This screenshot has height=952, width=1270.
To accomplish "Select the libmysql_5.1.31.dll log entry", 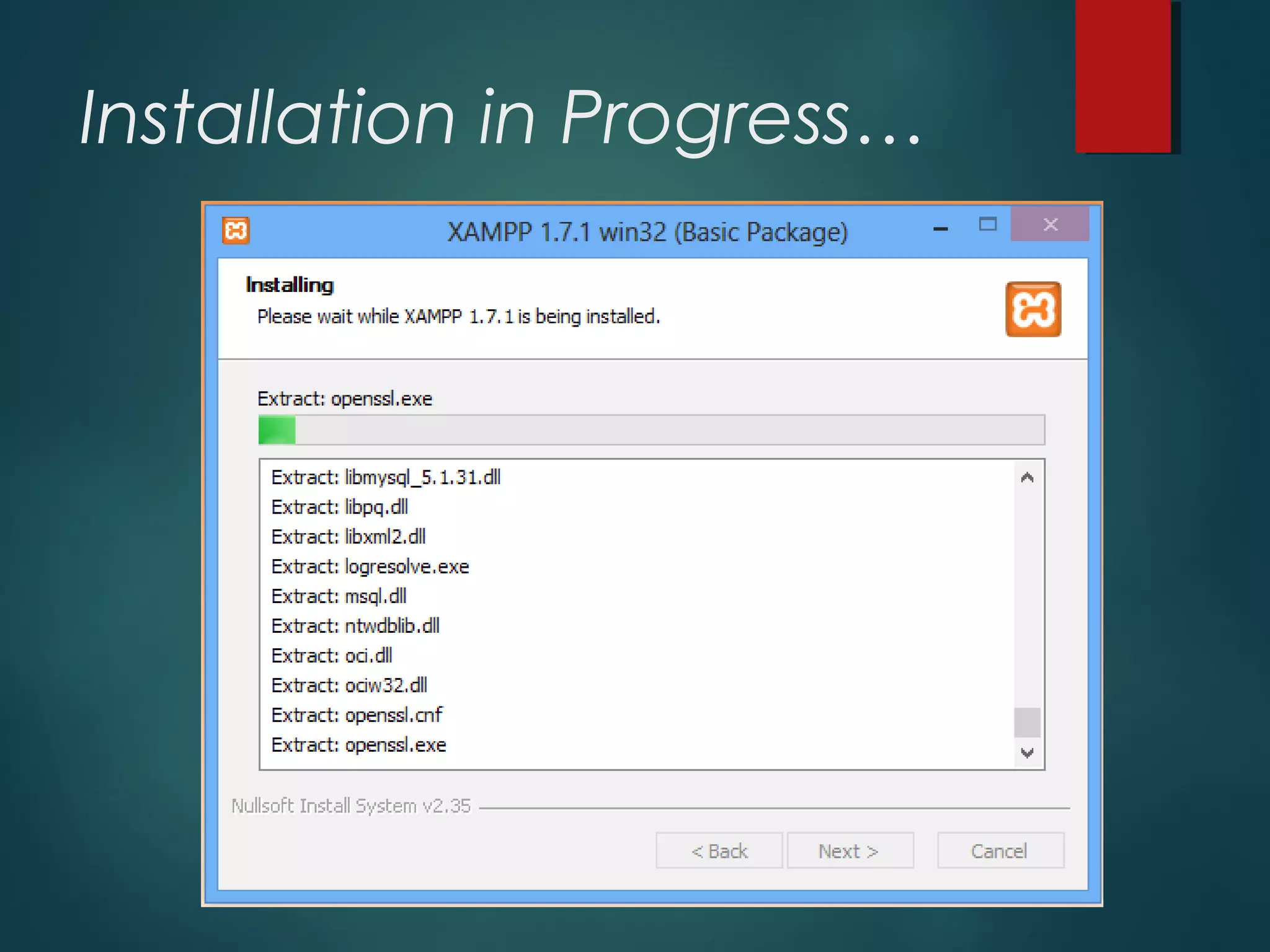I will 386,478.
